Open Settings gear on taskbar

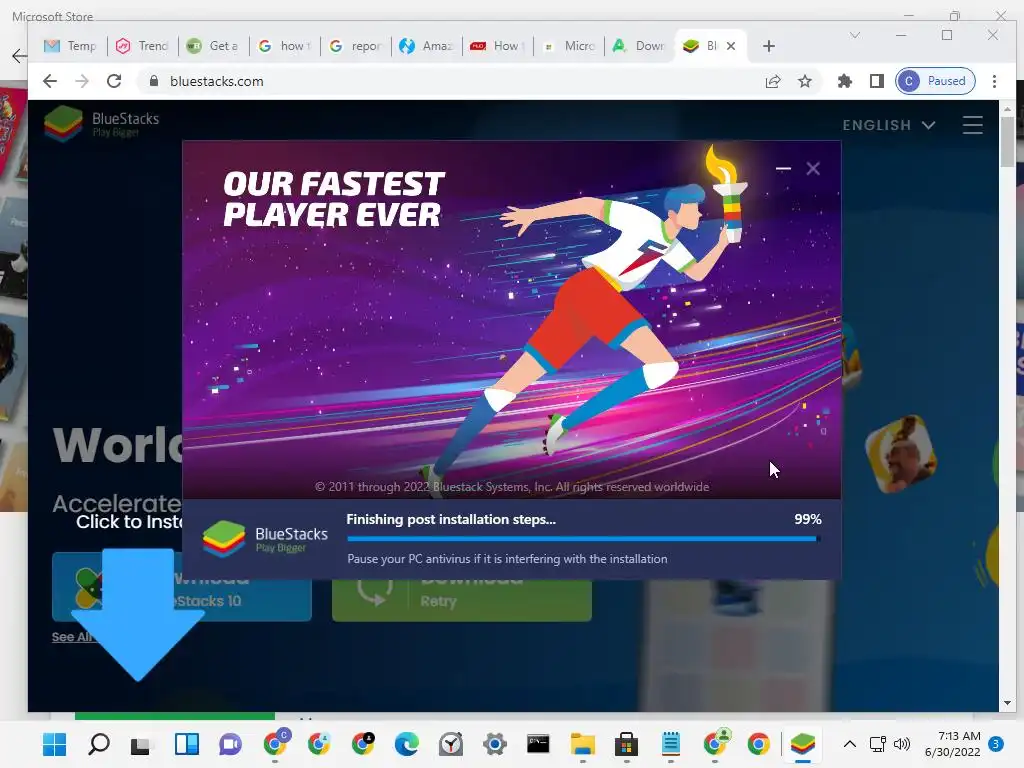(494, 744)
